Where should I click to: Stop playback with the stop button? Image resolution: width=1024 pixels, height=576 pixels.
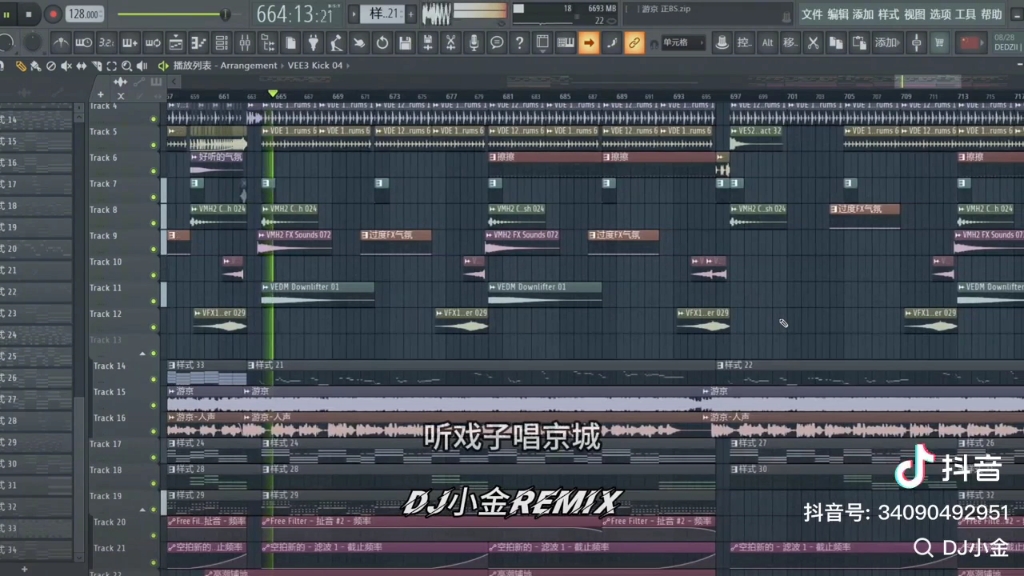pos(29,14)
